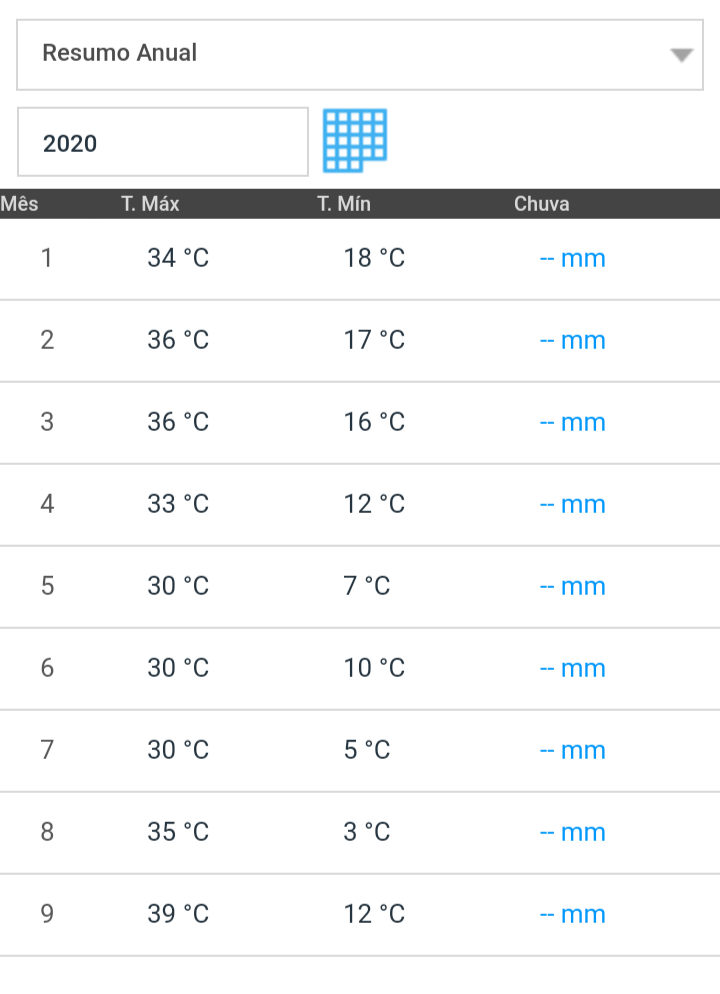This screenshot has width=720, height=994.
Task: Open rainfall link for month 8
Action: (572, 832)
